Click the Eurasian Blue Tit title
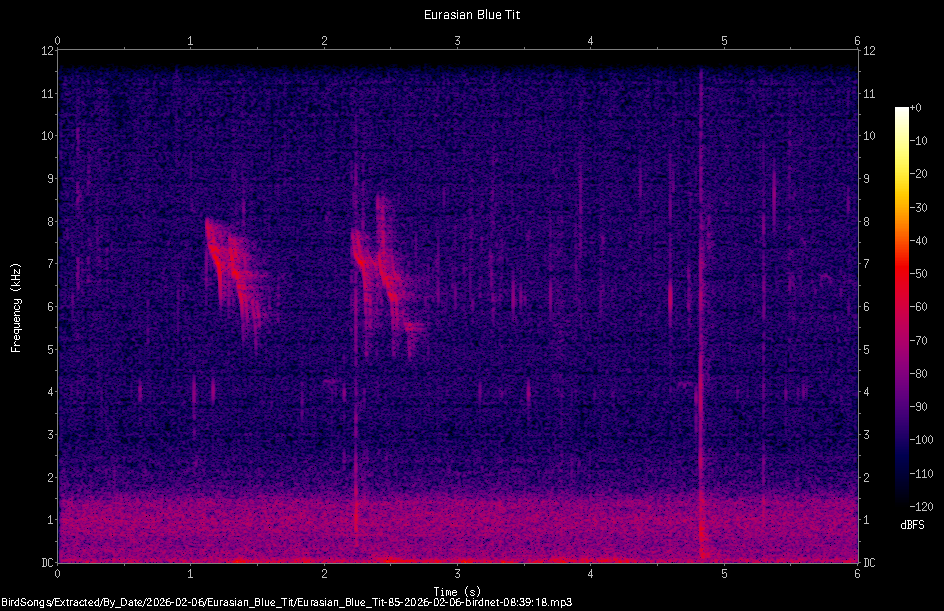 click(472, 14)
